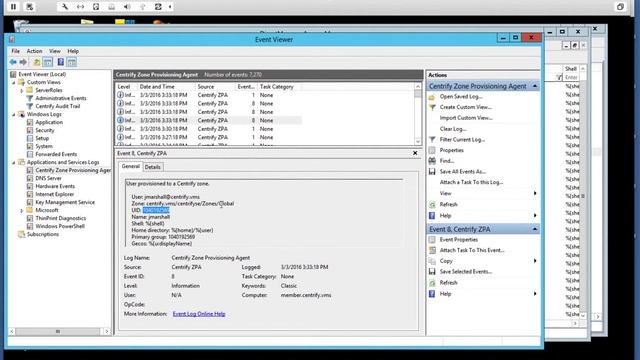Select the Subscriptions node
Screen dimensions: 640x360
click(43, 234)
